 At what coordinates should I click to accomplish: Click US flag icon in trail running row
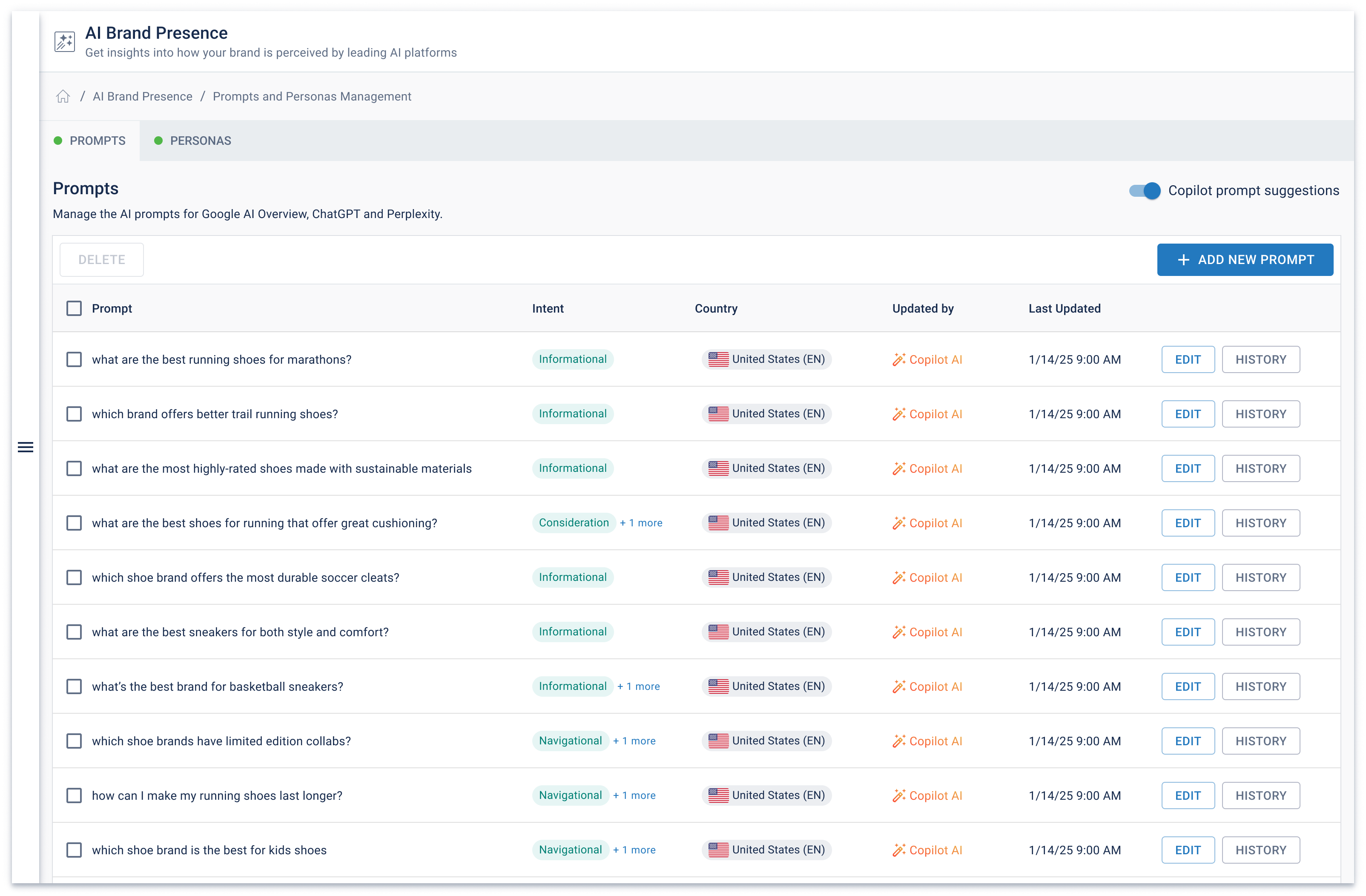point(718,414)
